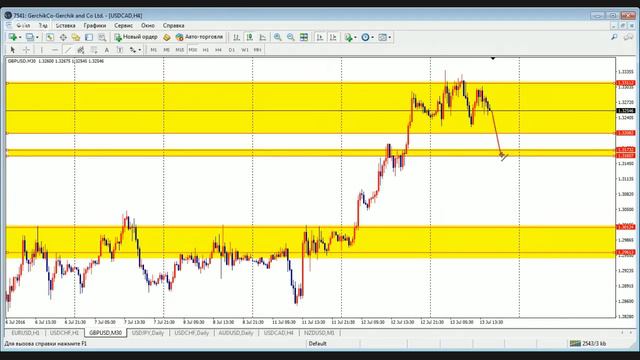Select the Crosshair tool
The width and height of the screenshot is (640, 360).
(26, 50)
